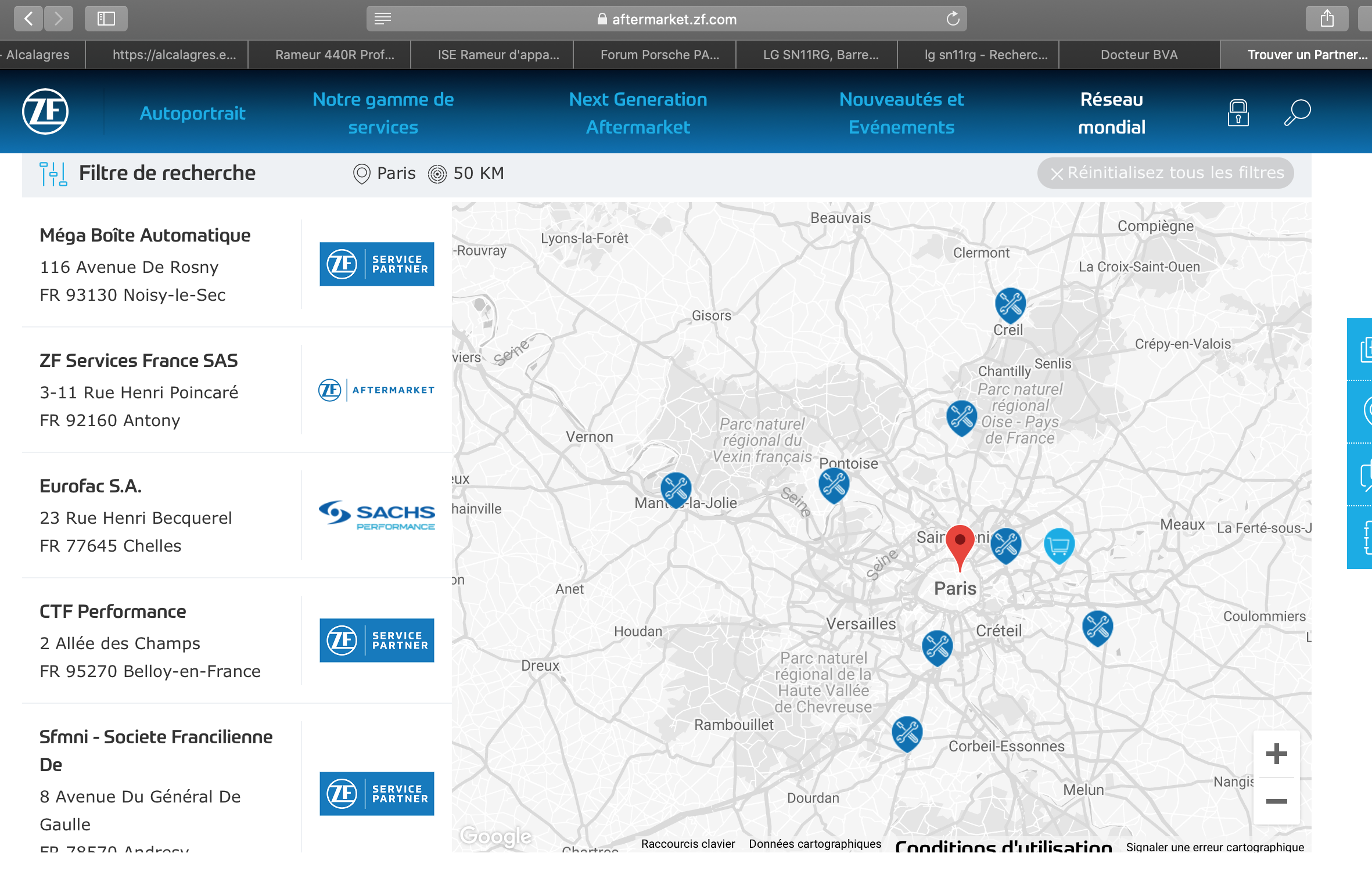Image resolution: width=1372 pixels, height=871 pixels.
Task: Click Réinitialisez tous les filtres button
Action: point(1165,173)
